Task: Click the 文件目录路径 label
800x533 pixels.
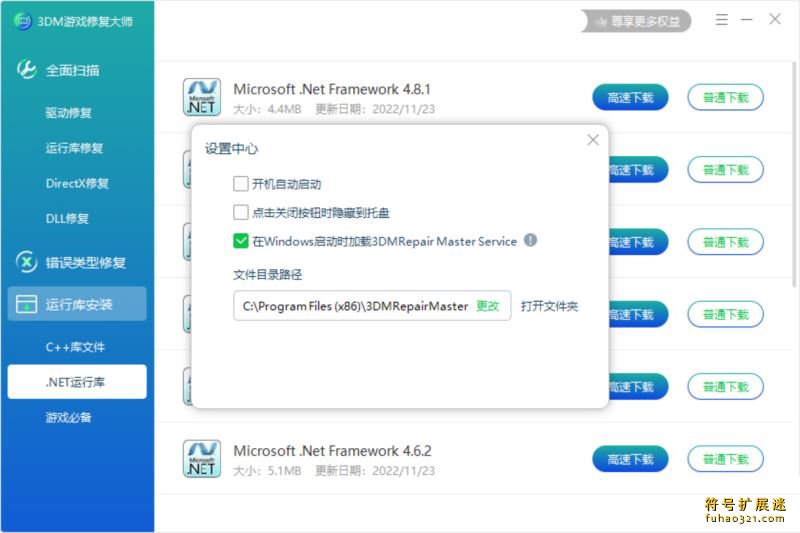Action: (x=267, y=275)
